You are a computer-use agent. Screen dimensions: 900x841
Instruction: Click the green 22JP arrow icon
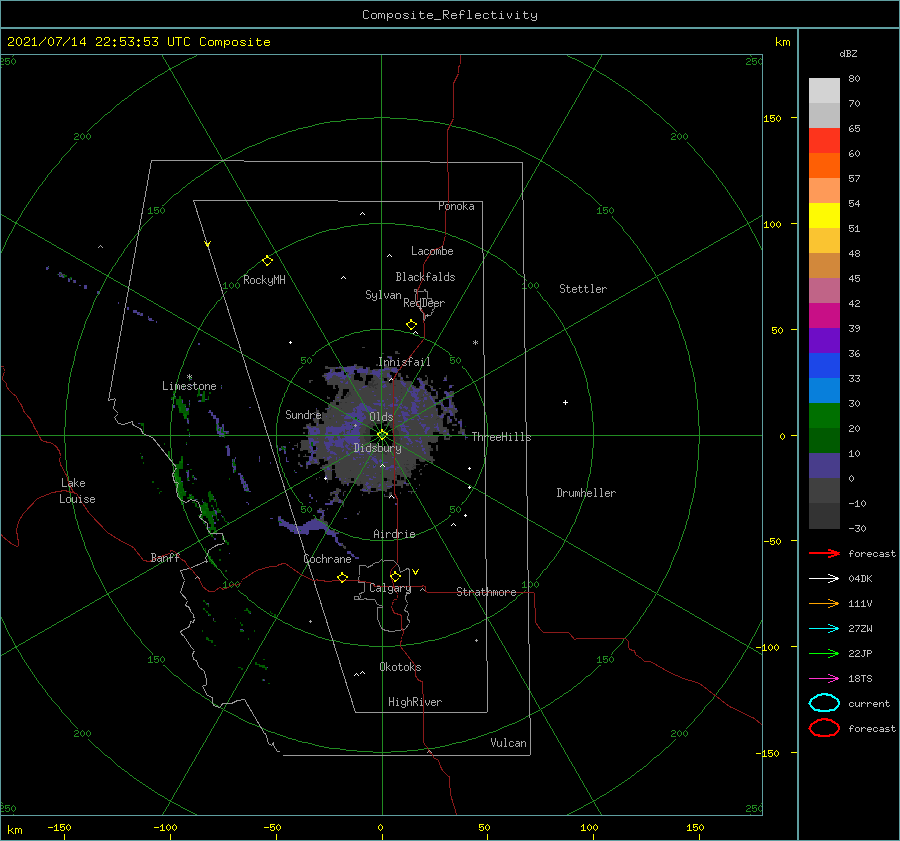824,653
